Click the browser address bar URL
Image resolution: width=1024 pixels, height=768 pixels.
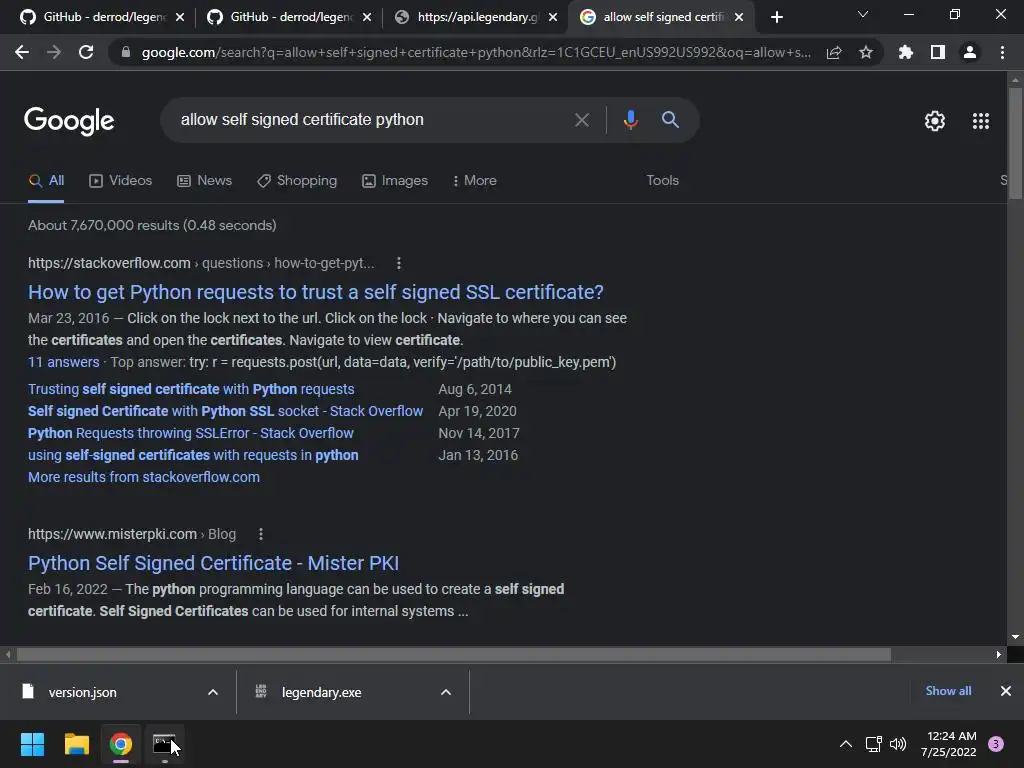point(476,52)
